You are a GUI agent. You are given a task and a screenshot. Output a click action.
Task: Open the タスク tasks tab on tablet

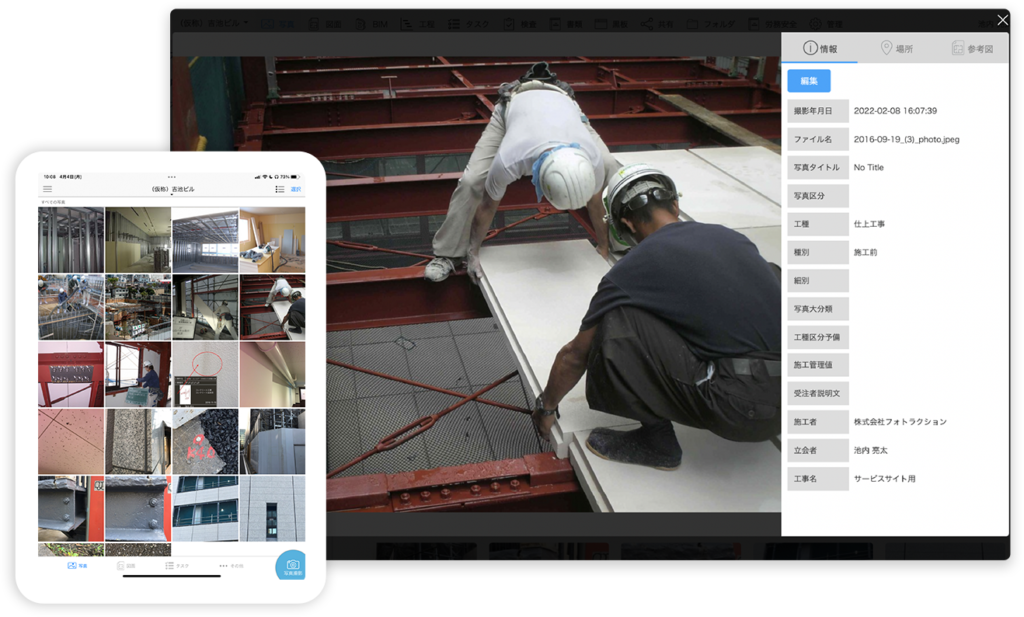coord(177,565)
